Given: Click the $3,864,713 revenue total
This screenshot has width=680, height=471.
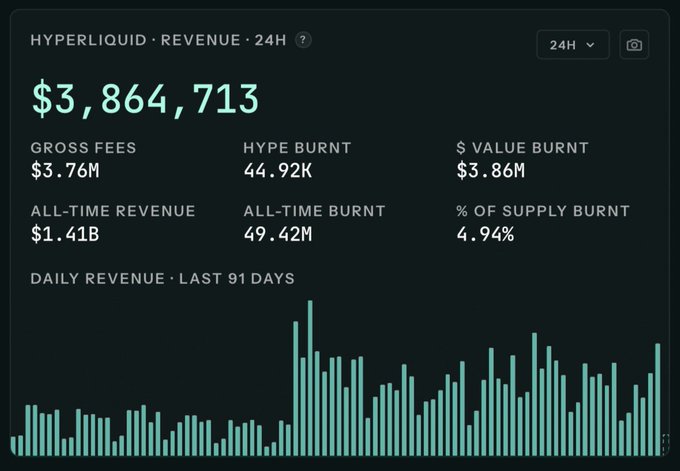Looking at the screenshot, I should 145,99.
